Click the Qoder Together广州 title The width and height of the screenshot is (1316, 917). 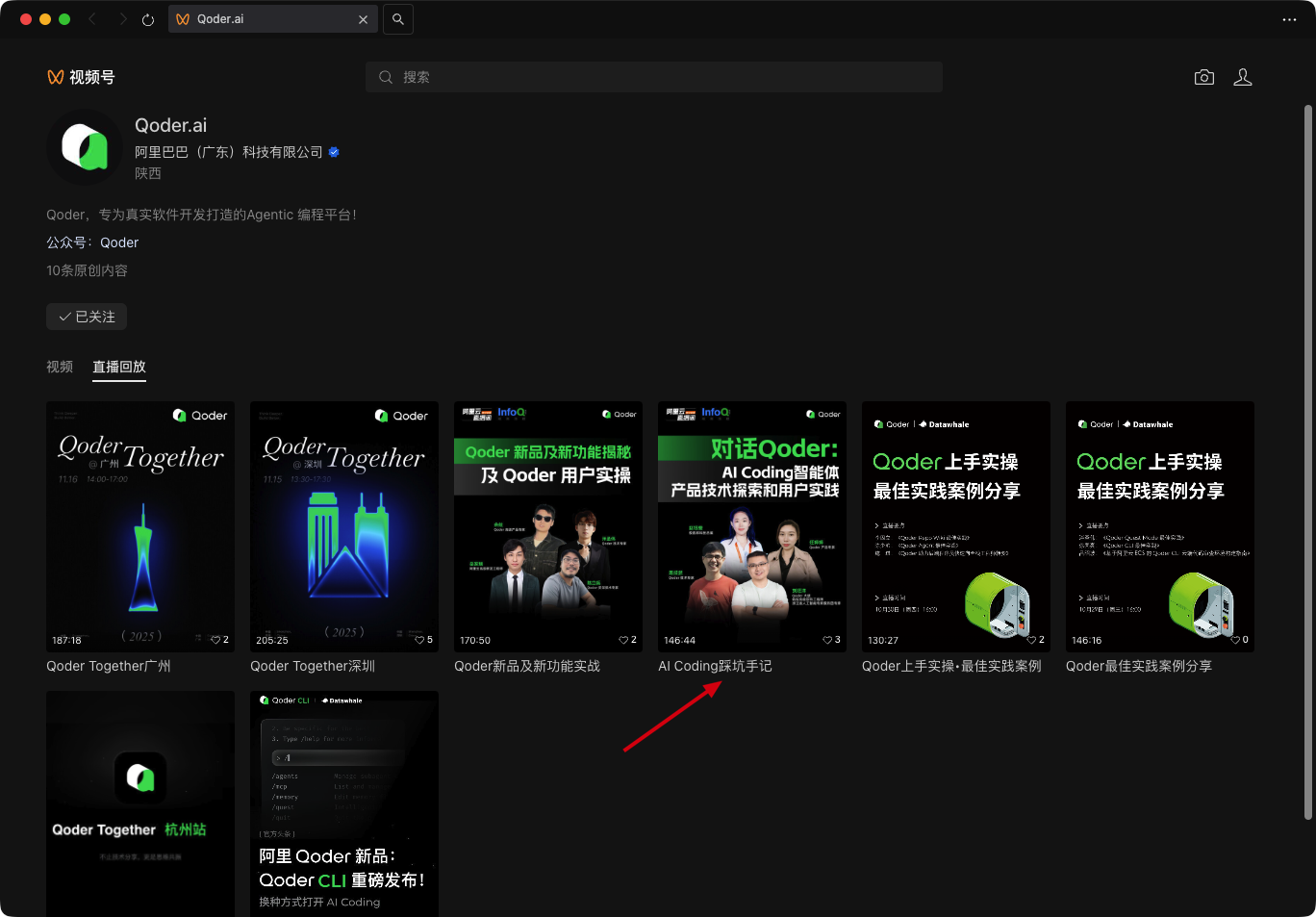pos(109,666)
